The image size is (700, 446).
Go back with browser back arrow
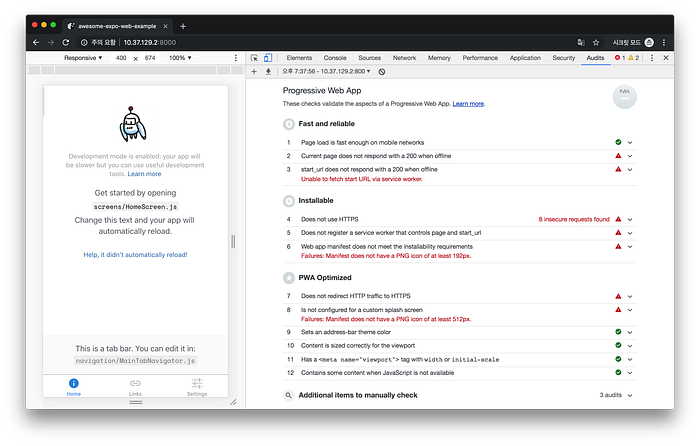click(x=36, y=42)
